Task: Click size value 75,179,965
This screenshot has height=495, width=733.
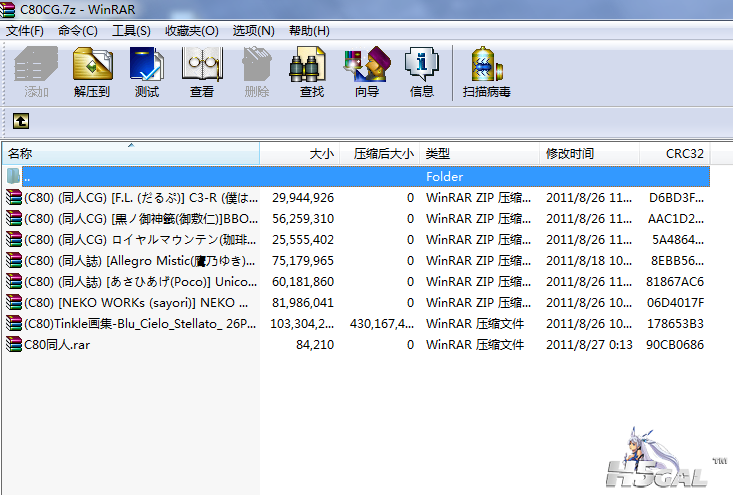Action: tap(303, 261)
